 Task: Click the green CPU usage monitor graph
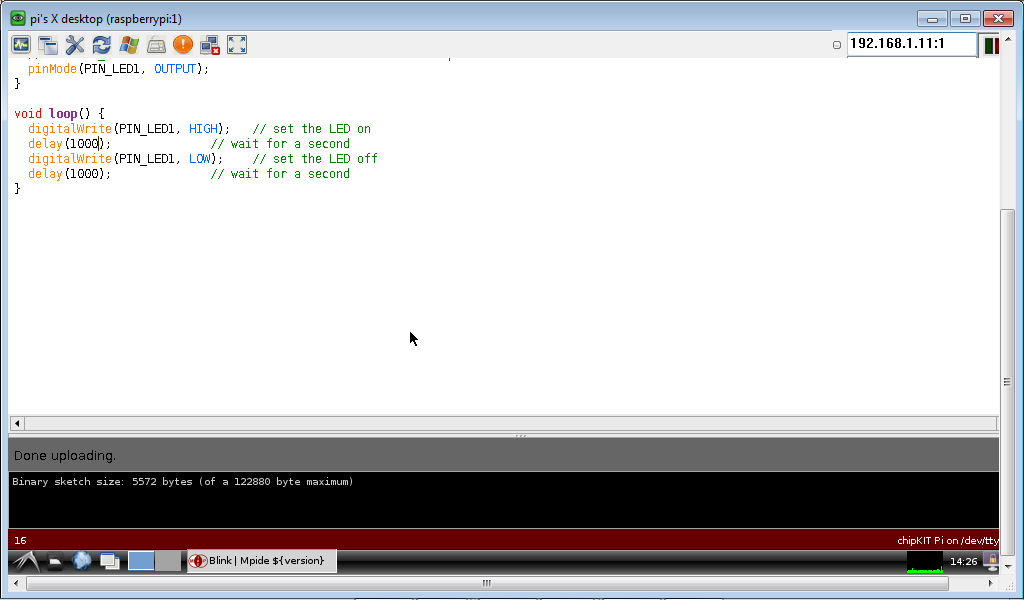[x=925, y=561]
